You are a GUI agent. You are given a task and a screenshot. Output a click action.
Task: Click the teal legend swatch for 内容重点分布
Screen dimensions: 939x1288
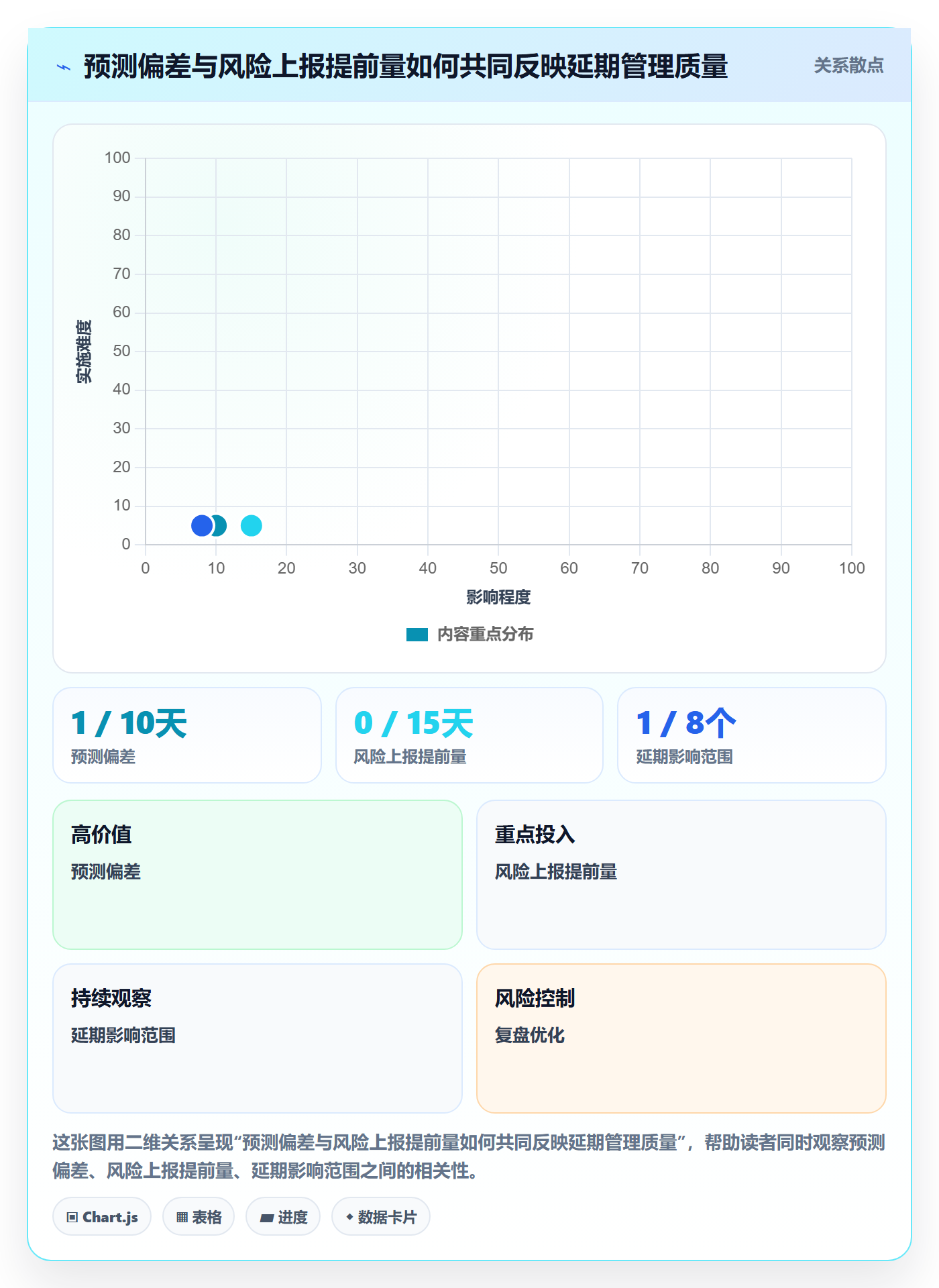(417, 635)
